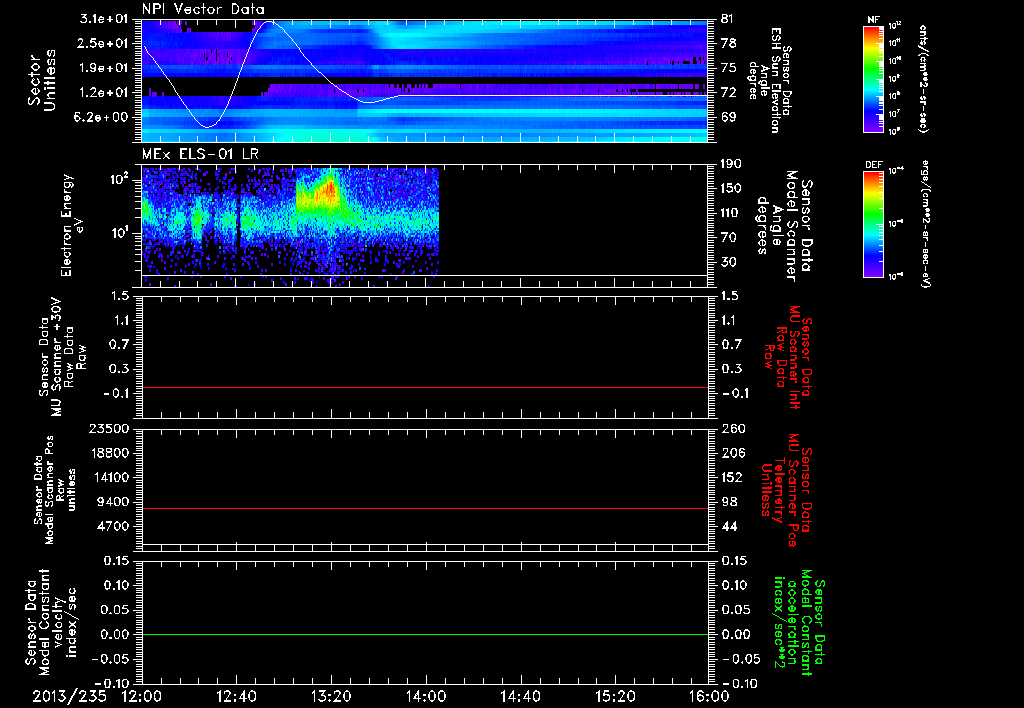Click the '14:00' time tick label

426,696
